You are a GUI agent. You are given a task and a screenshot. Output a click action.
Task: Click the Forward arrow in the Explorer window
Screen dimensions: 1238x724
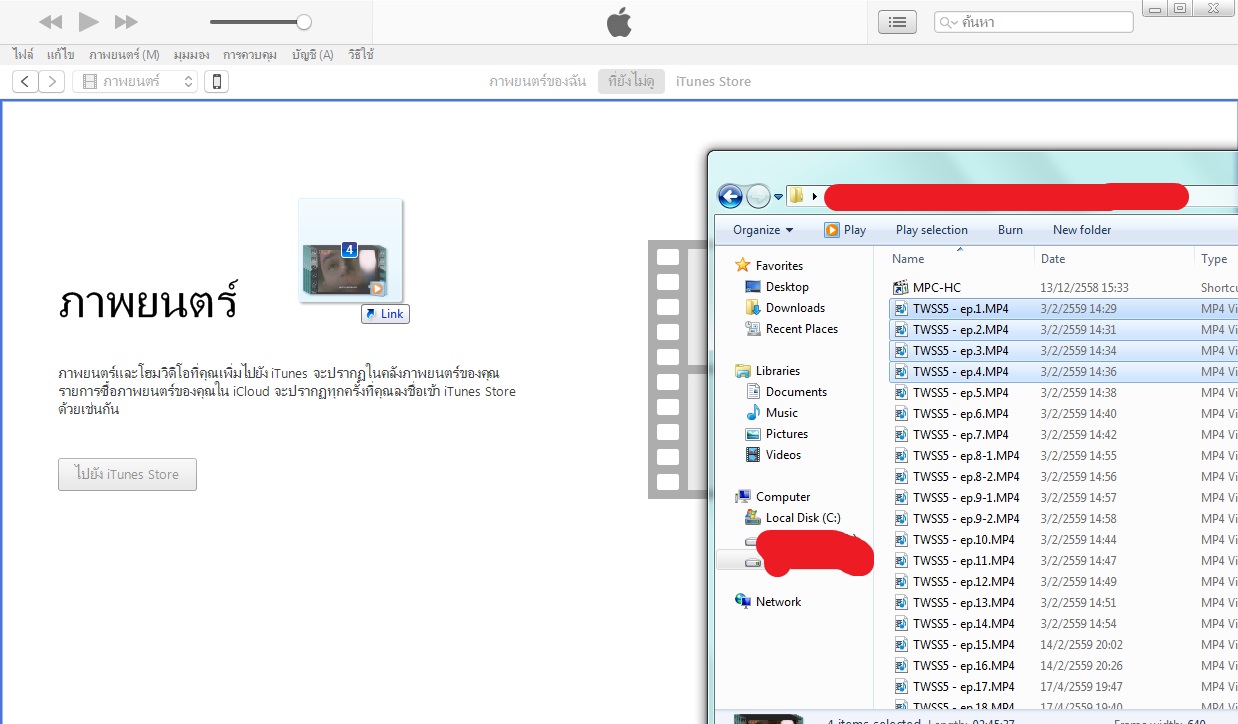pyautogui.click(x=759, y=196)
